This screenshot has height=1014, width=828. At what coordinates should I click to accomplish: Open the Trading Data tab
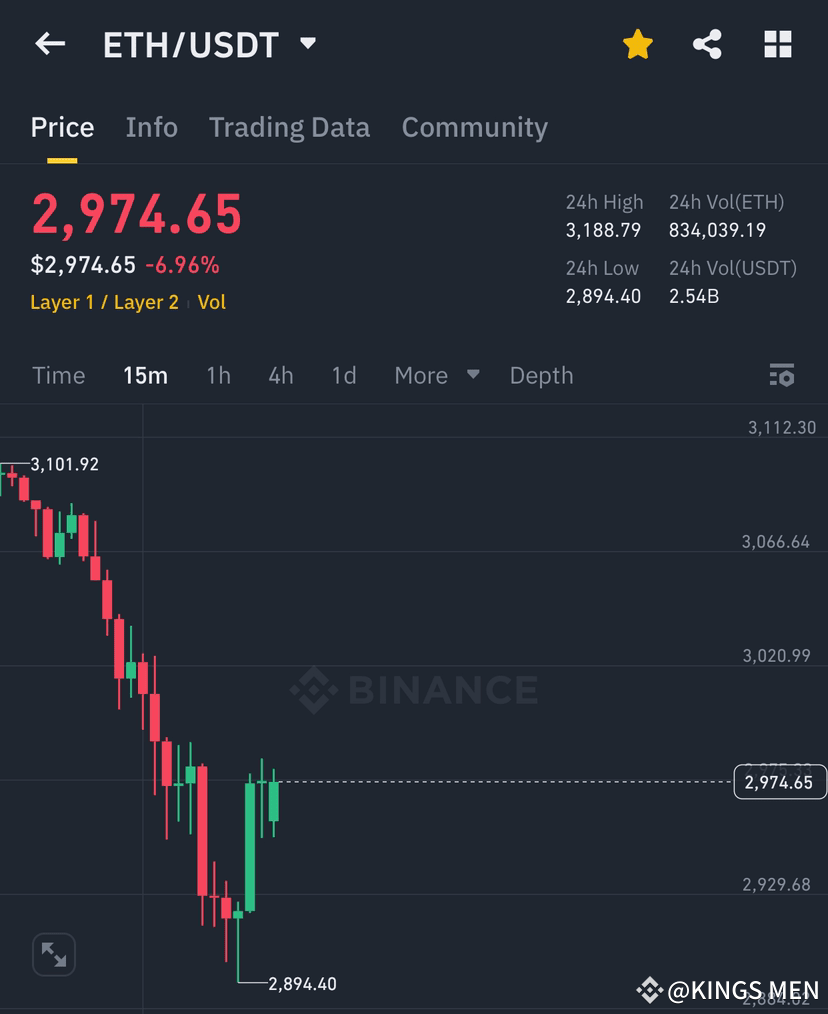(x=289, y=127)
